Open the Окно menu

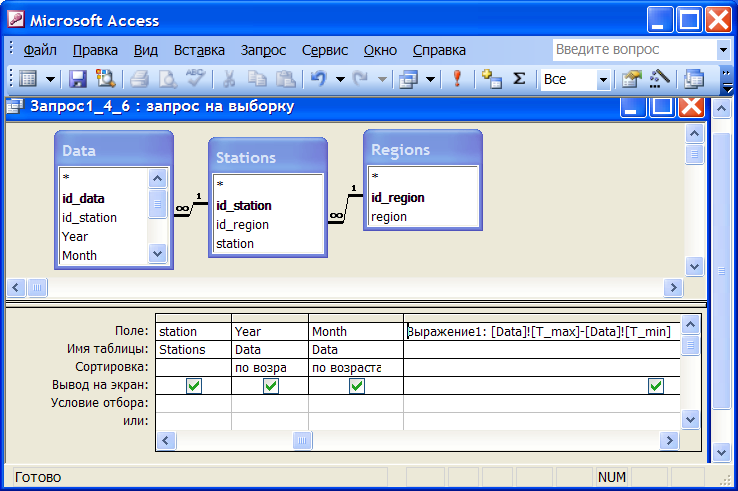(380, 50)
